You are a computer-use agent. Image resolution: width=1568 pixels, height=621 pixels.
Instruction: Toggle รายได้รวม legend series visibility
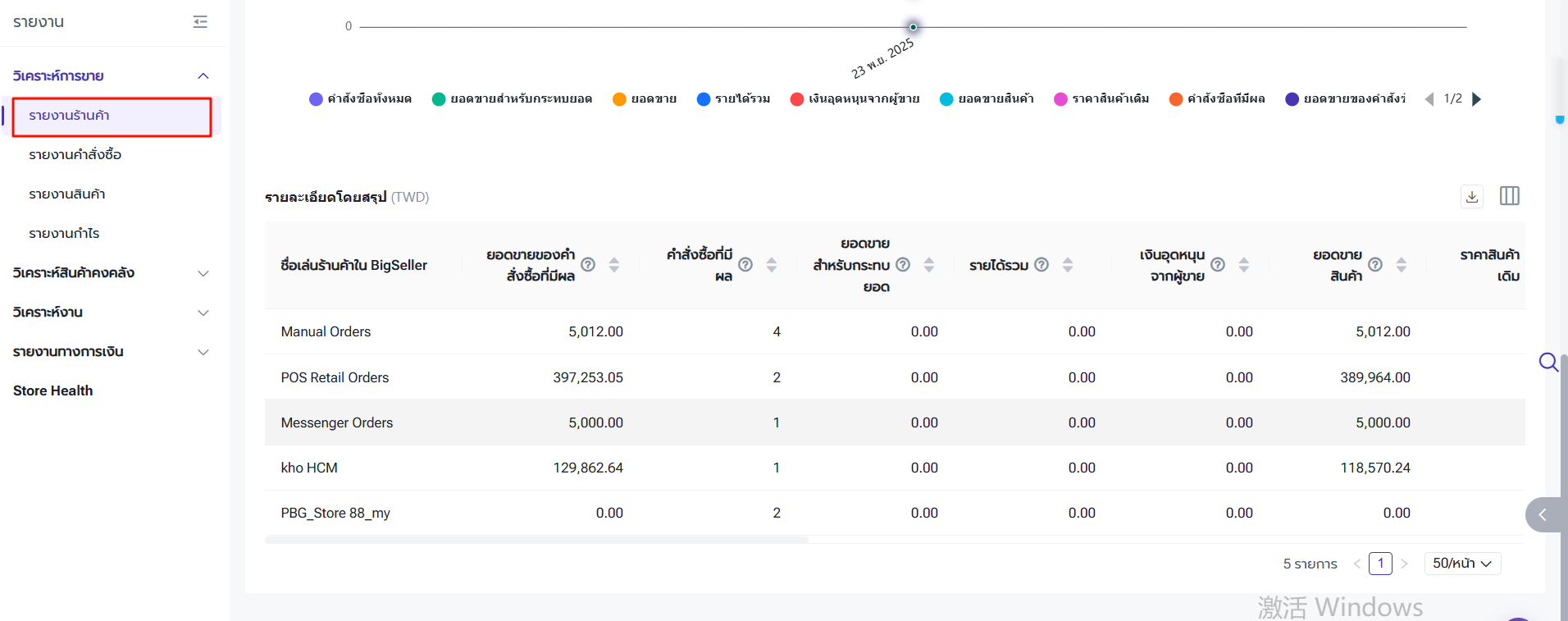[x=733, y=99]
